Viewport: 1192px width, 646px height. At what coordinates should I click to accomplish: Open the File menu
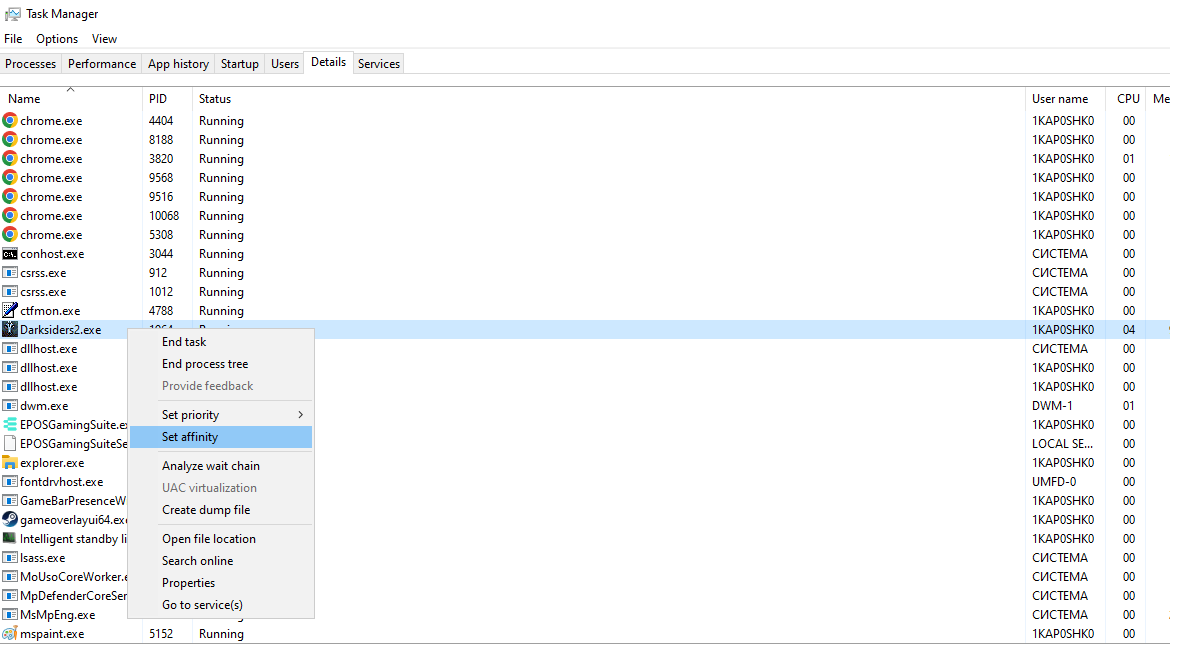click(x=13, y=39)
